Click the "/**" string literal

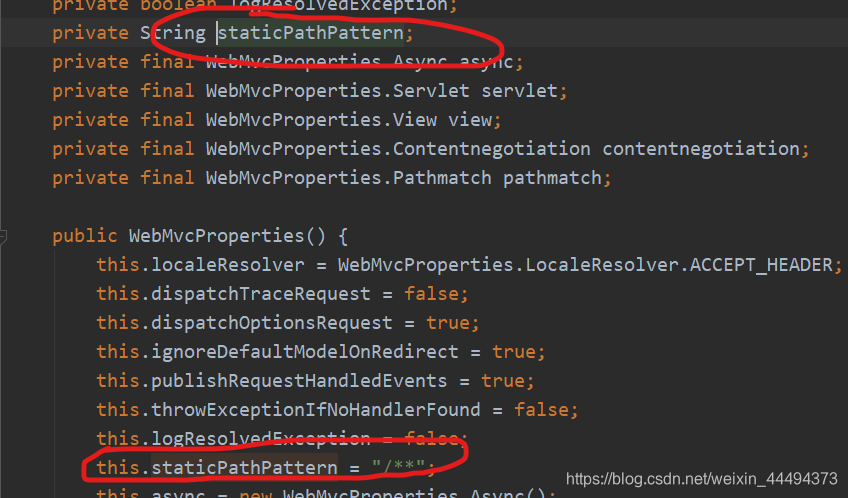coord(398,468)
